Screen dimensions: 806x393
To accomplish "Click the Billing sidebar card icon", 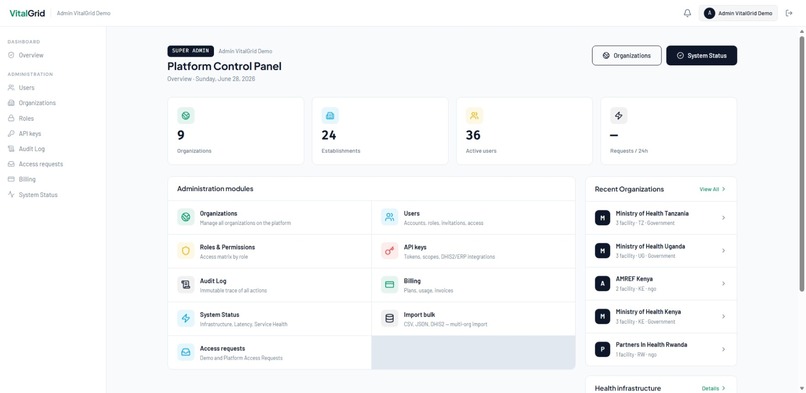I will click(x=11, y=179).
